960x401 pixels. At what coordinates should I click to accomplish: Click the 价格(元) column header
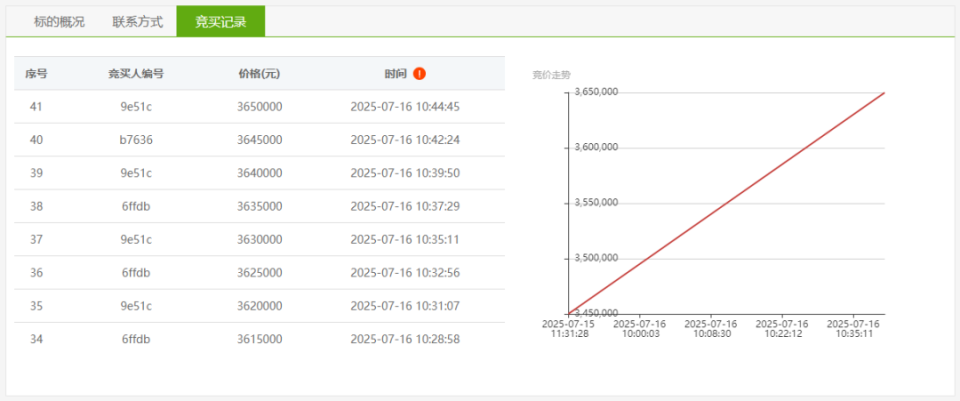259,74
